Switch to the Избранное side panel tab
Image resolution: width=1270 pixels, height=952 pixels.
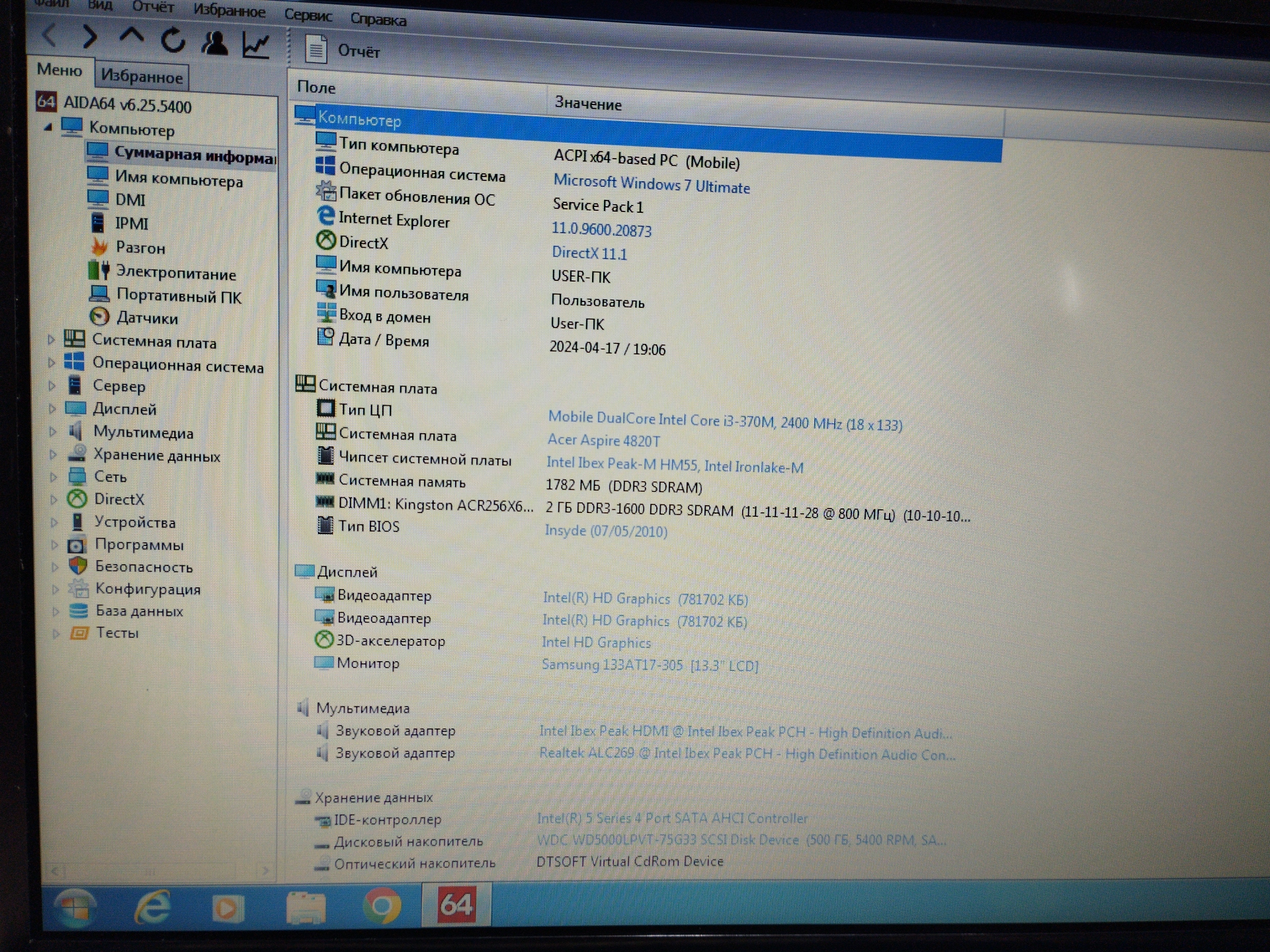tap(142, 77)
